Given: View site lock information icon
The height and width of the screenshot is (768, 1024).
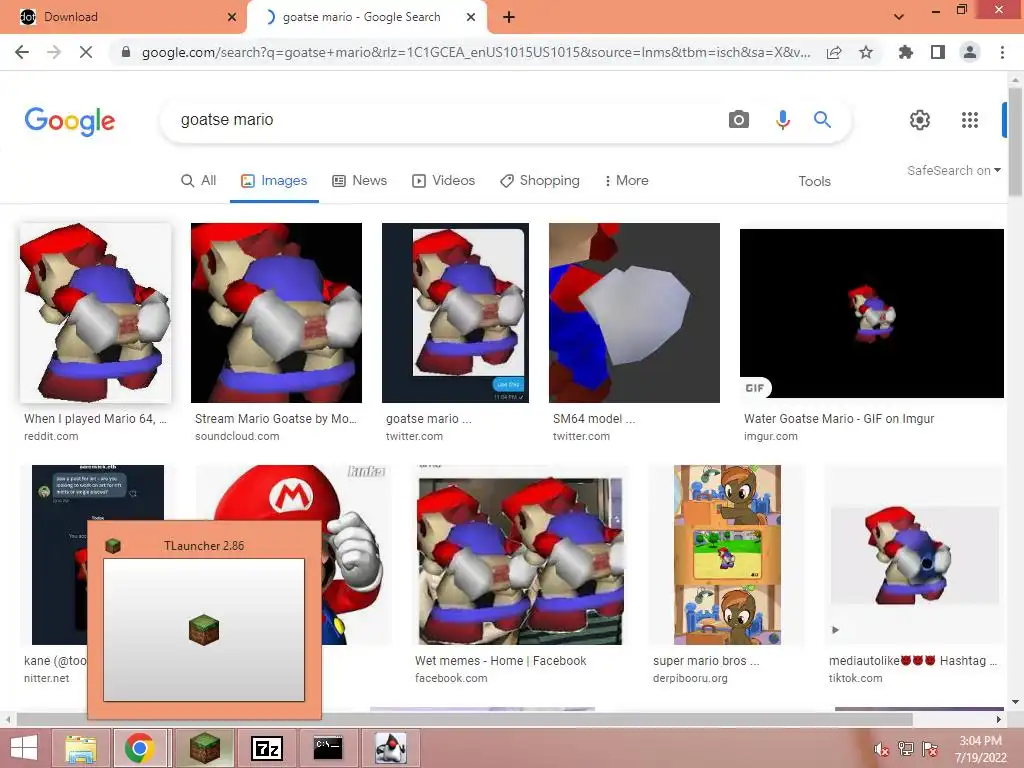Looking at the screenshot, I should [126, 52].
